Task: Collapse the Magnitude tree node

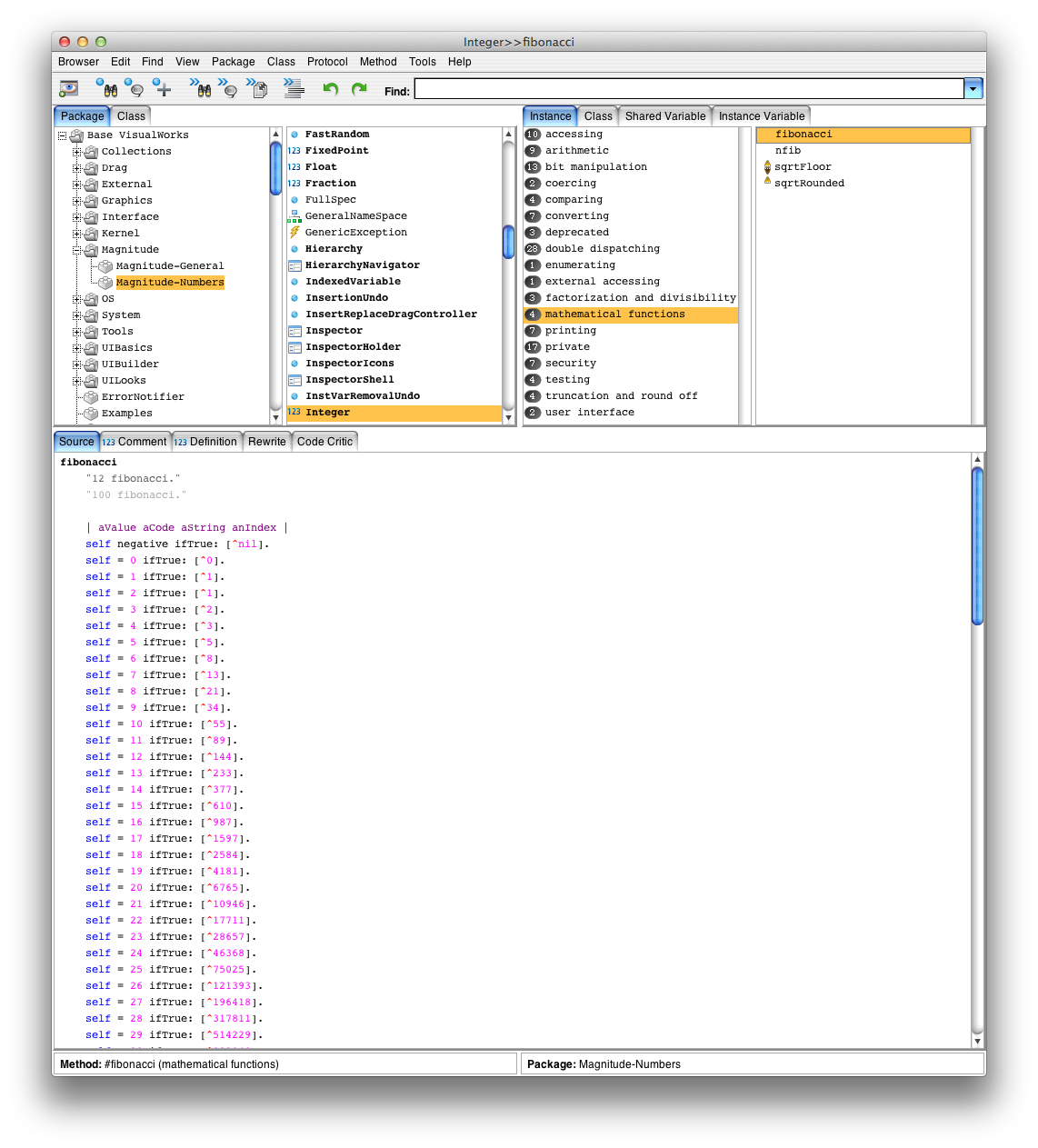Action: coord(77,250)
